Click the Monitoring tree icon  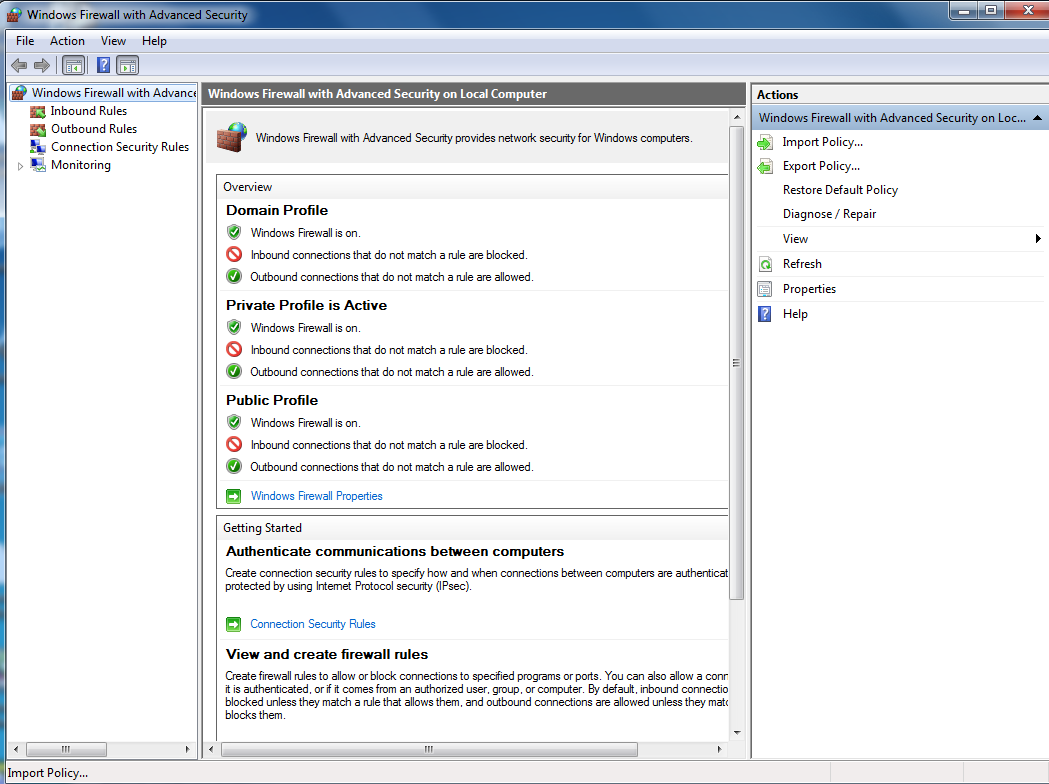(38, 165)
